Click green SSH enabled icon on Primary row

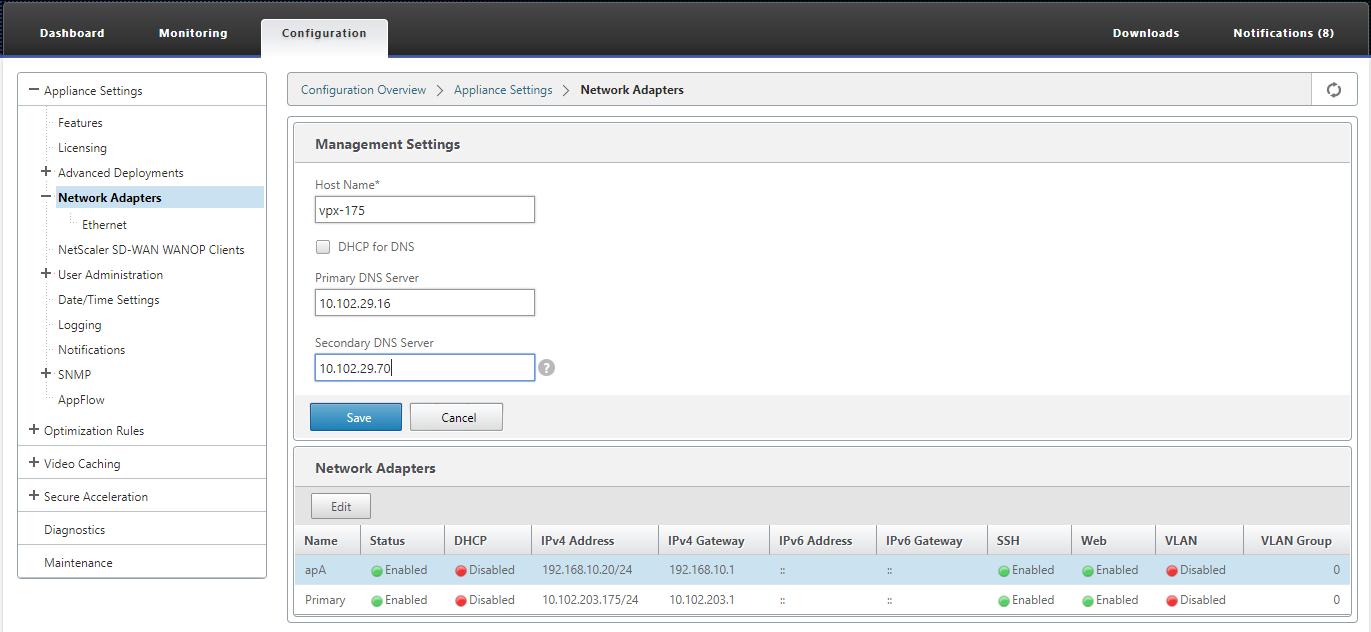pos(1004,601)
